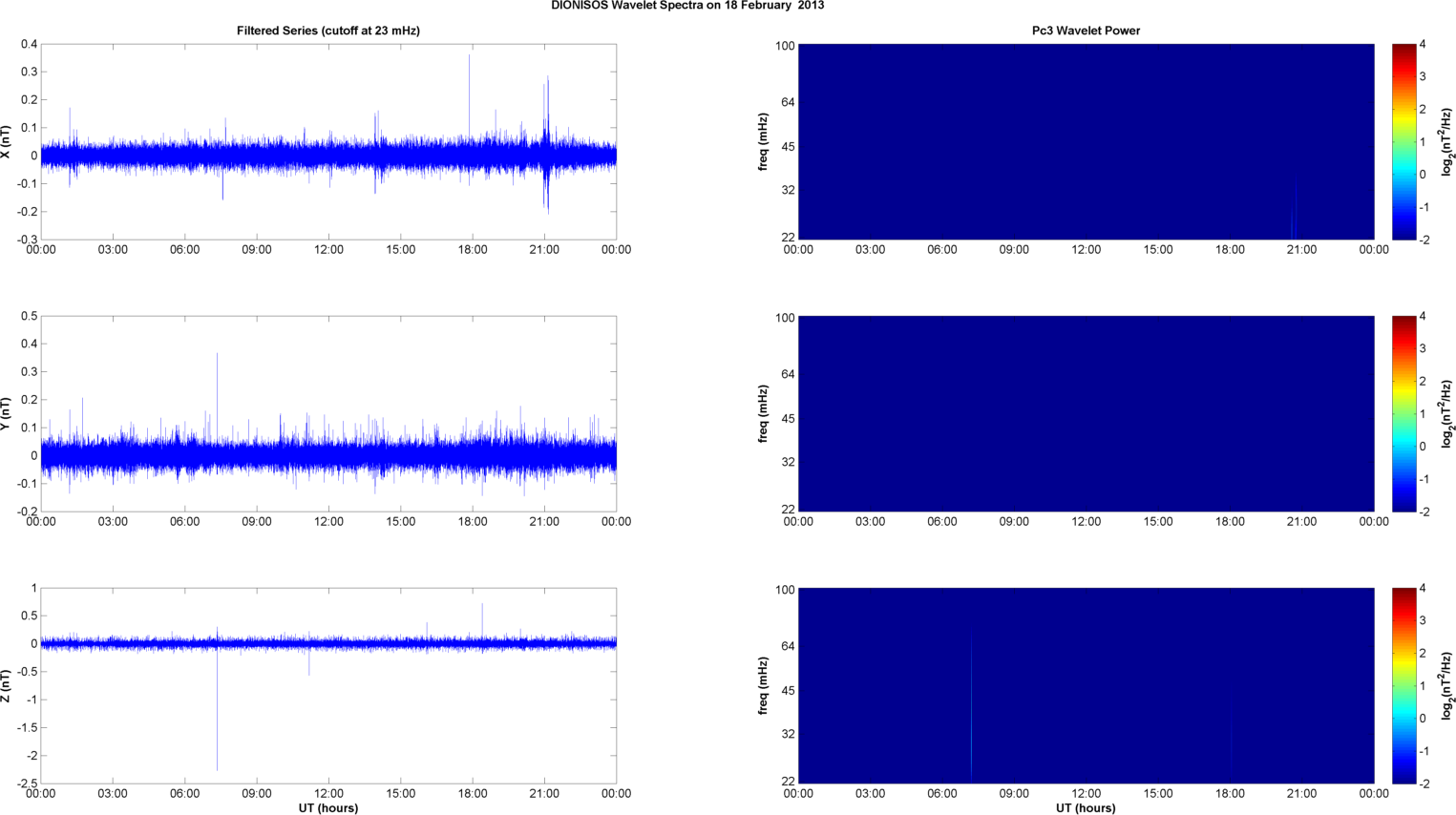Click the "06:00" tick under the Y time series
1456x815 pixels.
point(184,522)
